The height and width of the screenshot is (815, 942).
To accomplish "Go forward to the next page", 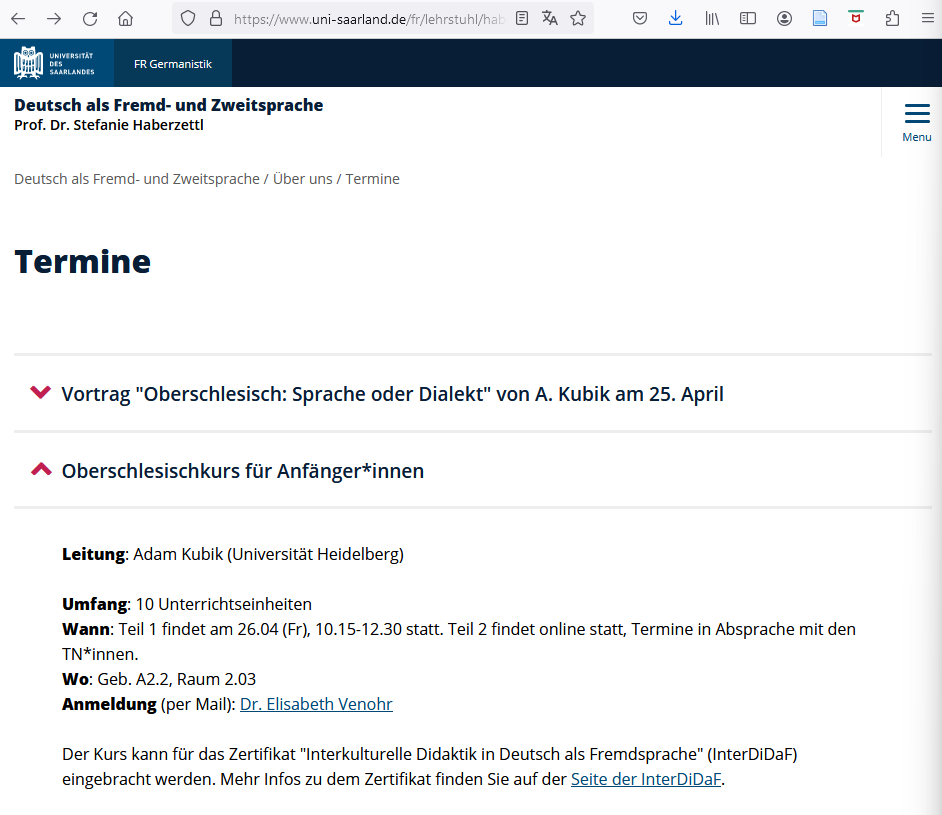I will pos(54,19).
